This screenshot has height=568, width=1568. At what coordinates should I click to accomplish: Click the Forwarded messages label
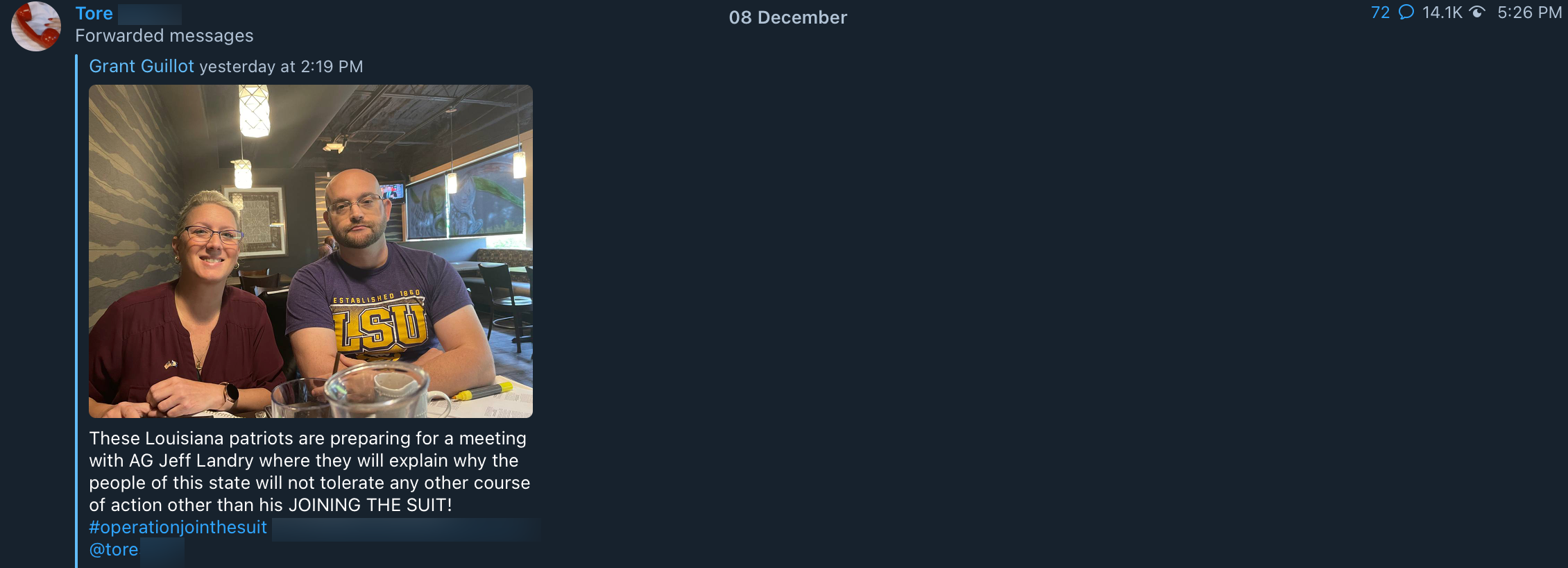coord(164,35)
